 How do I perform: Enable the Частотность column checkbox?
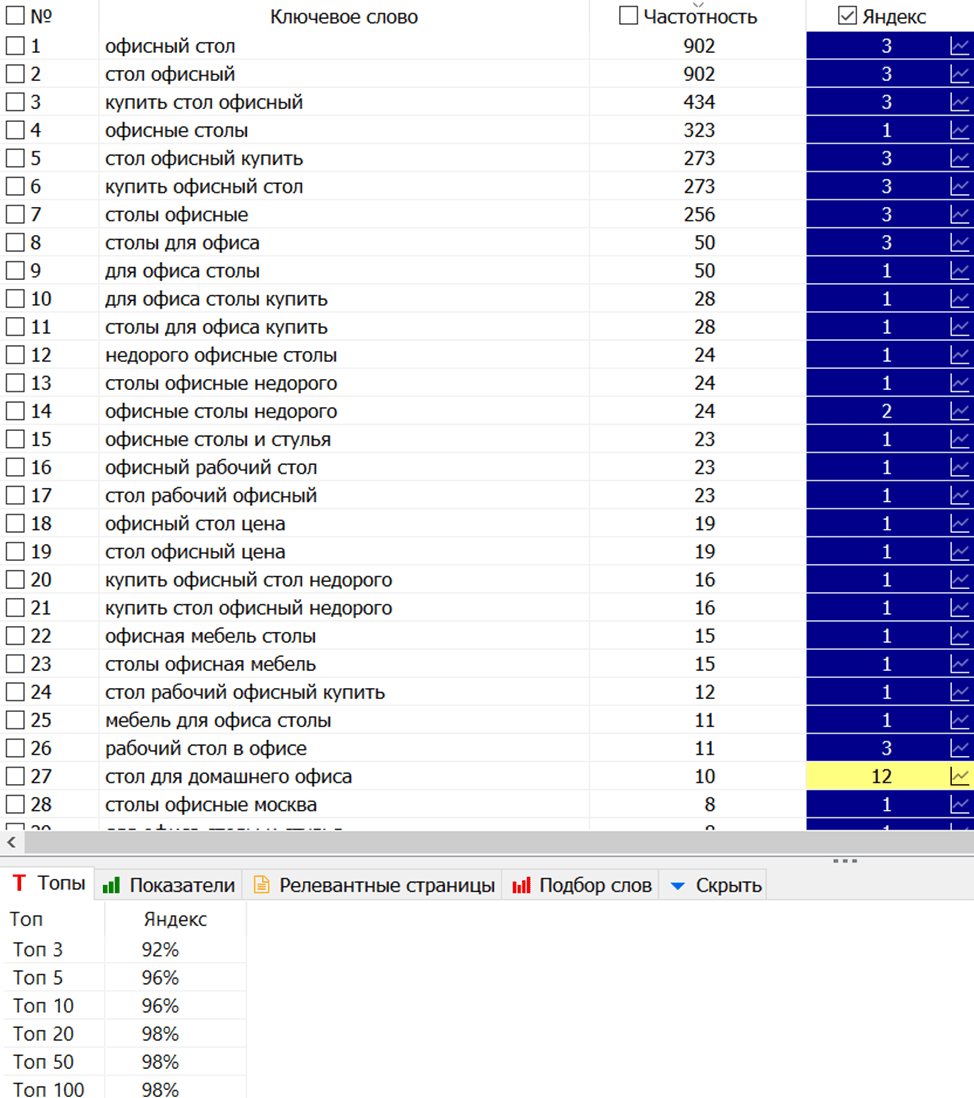point(628,15)
